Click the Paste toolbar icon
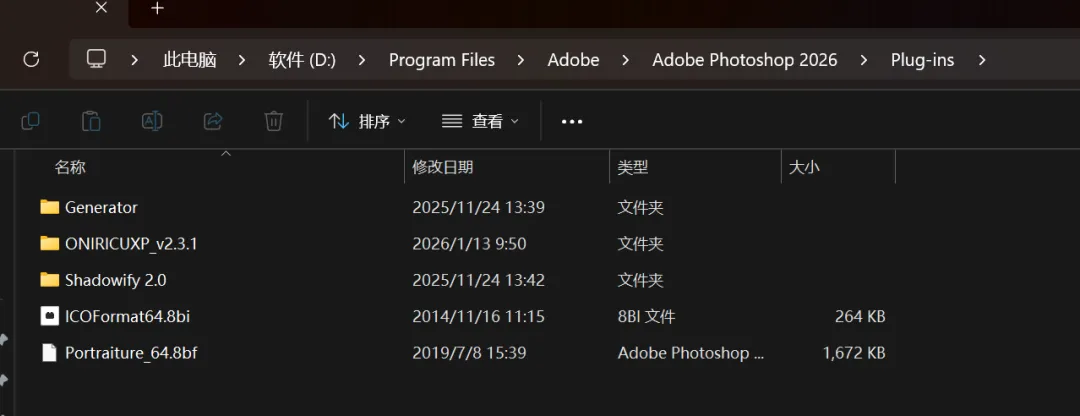Screen dimensions: 1080x416 (91, 122)
